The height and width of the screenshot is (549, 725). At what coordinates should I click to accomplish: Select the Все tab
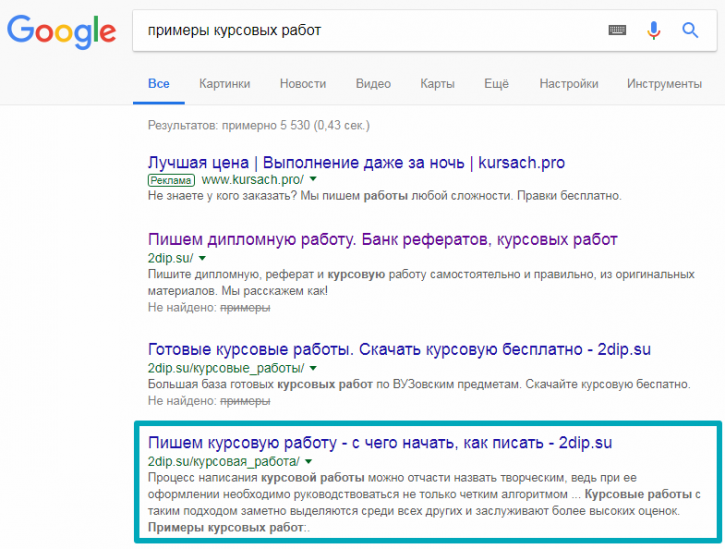pos(159,84)
